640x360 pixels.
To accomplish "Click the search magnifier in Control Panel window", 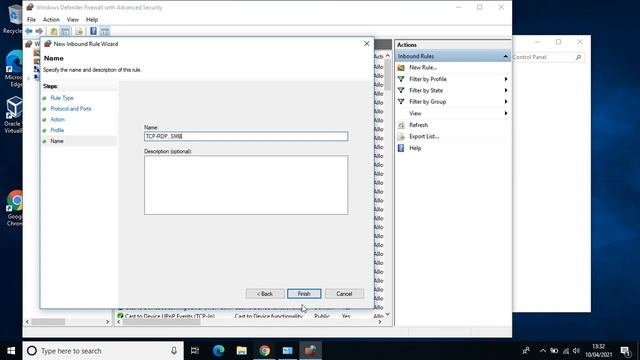I will (x=578, y=57).
